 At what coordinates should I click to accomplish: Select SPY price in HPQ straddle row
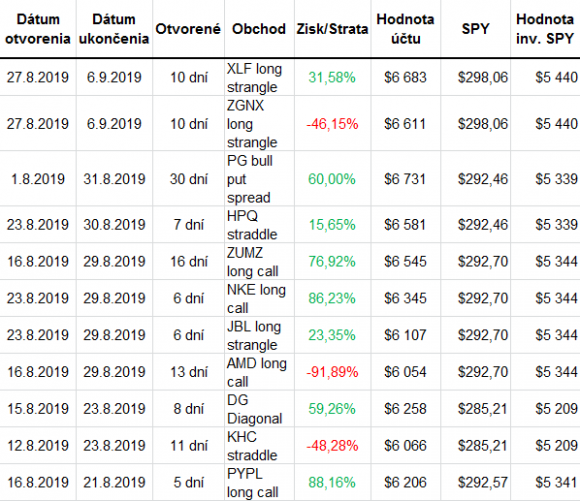pyautogui.click(x=483, y=225)
